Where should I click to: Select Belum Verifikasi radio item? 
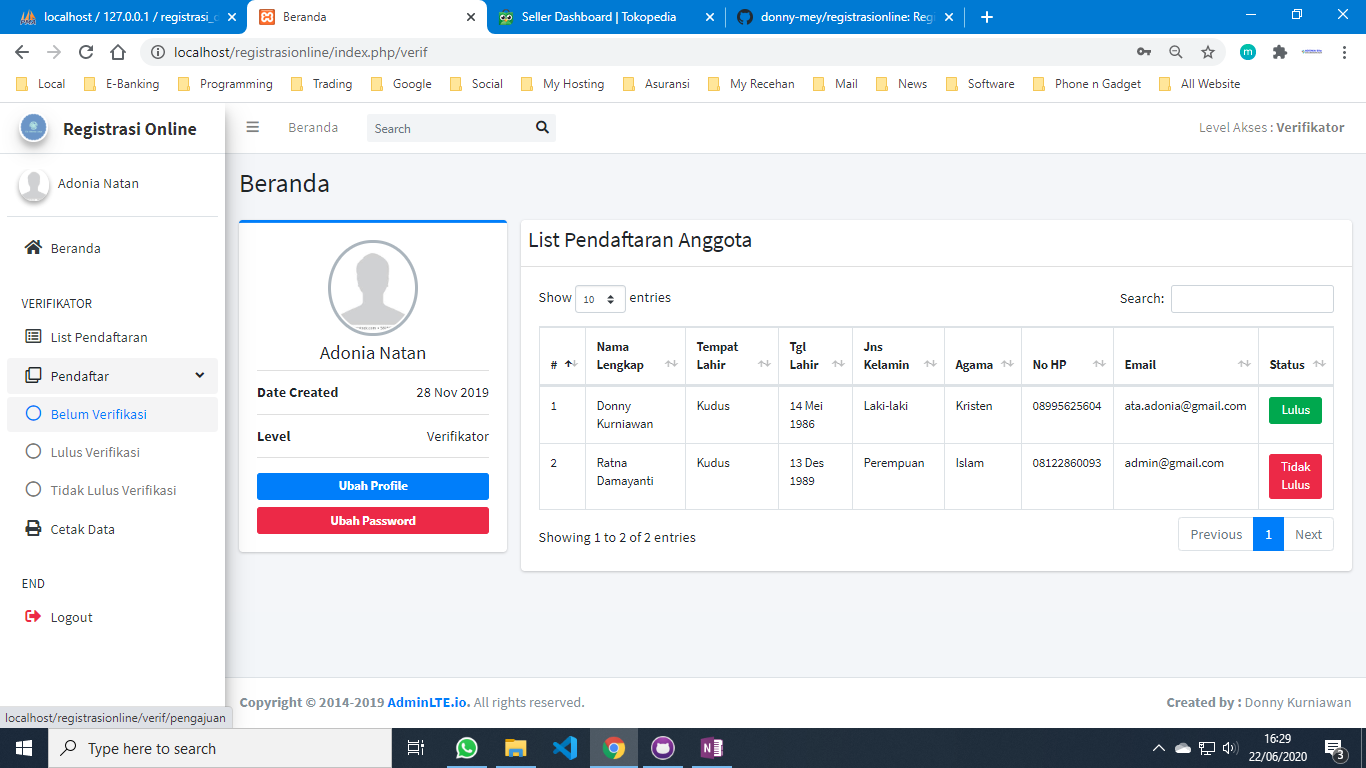33,414
